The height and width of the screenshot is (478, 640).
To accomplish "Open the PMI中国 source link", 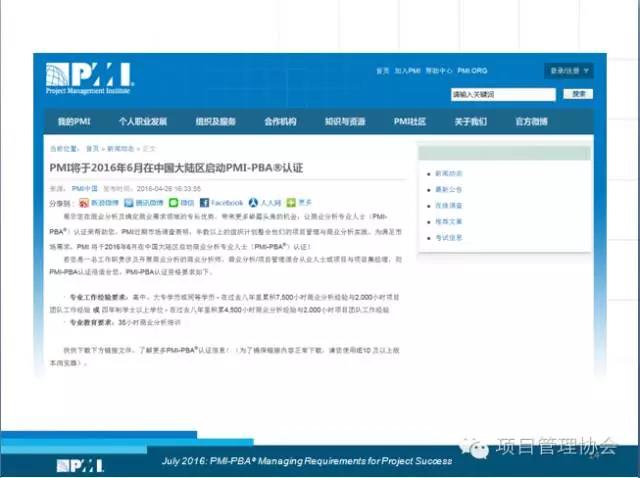I will [85, 189].
